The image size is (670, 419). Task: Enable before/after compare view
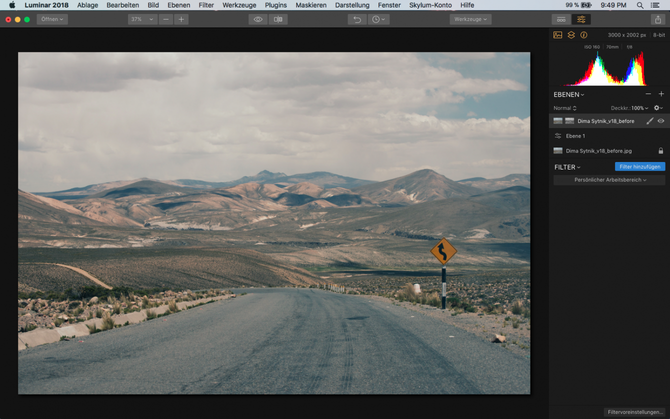pyautogui.click(x=278, y=19)
